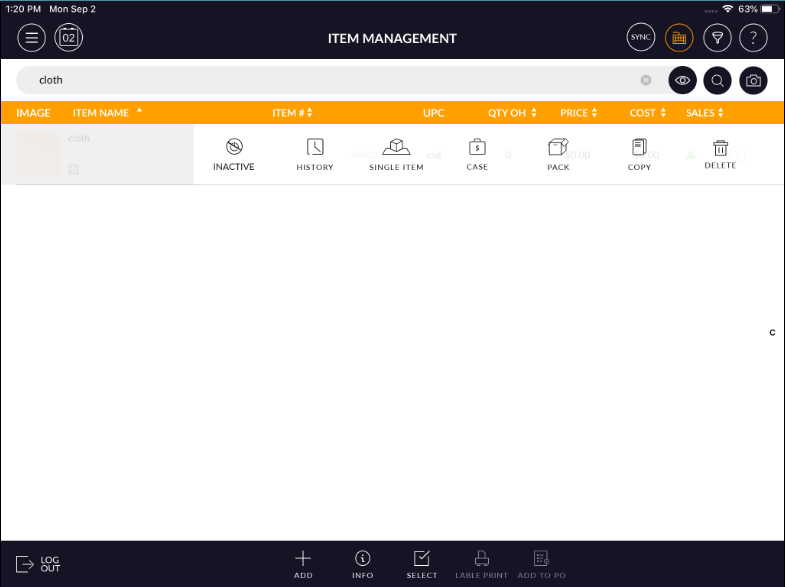The image size is (785, 587).
Task: Tap the calendar 02 icon
Action: pyautogui.click(x=69, y=38)
